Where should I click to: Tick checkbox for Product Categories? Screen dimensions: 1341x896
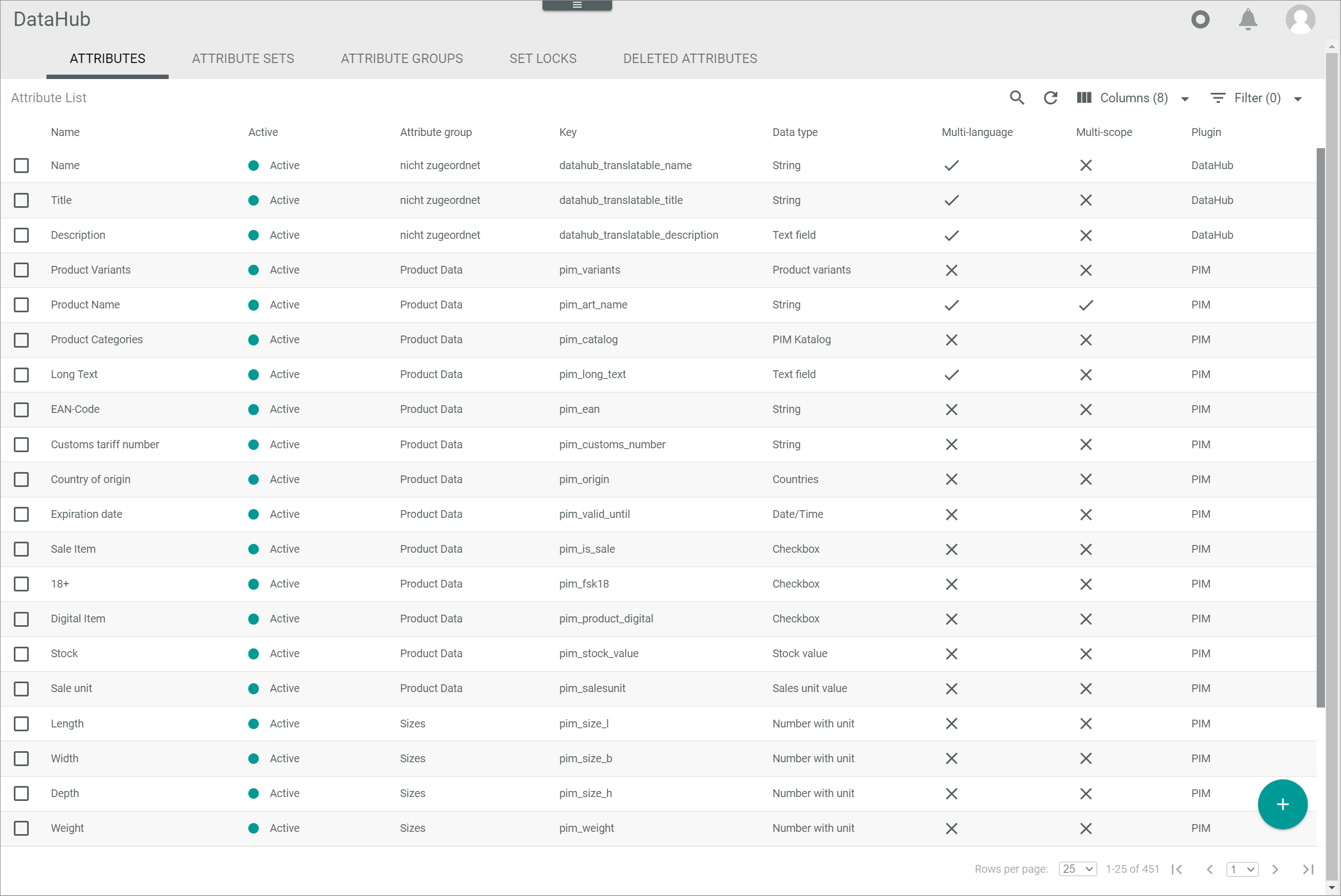(21, 340)
